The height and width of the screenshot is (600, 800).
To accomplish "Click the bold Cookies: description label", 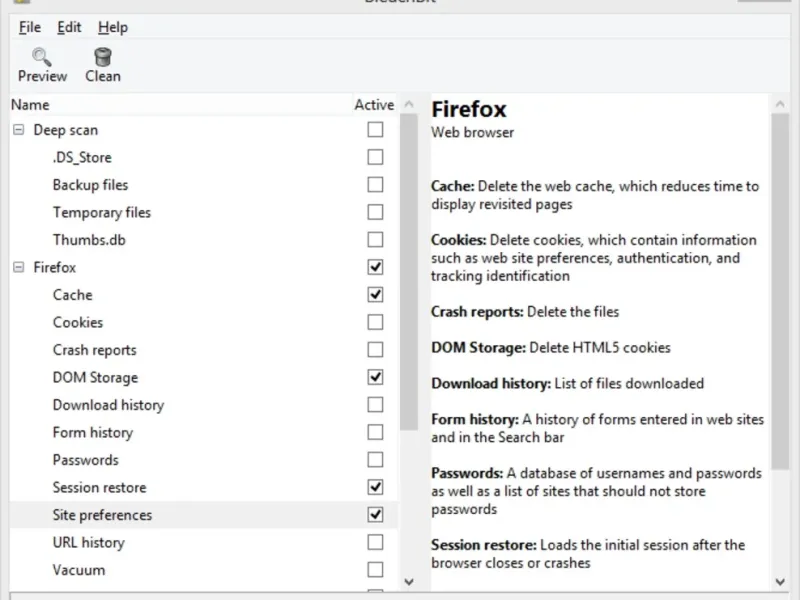I will (x=458, y=240).
